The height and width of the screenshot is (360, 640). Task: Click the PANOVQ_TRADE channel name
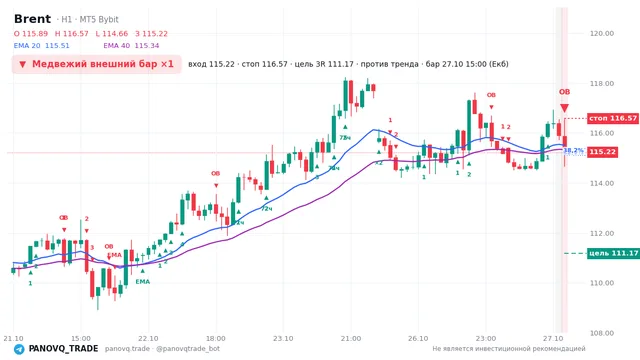[63, 349]
